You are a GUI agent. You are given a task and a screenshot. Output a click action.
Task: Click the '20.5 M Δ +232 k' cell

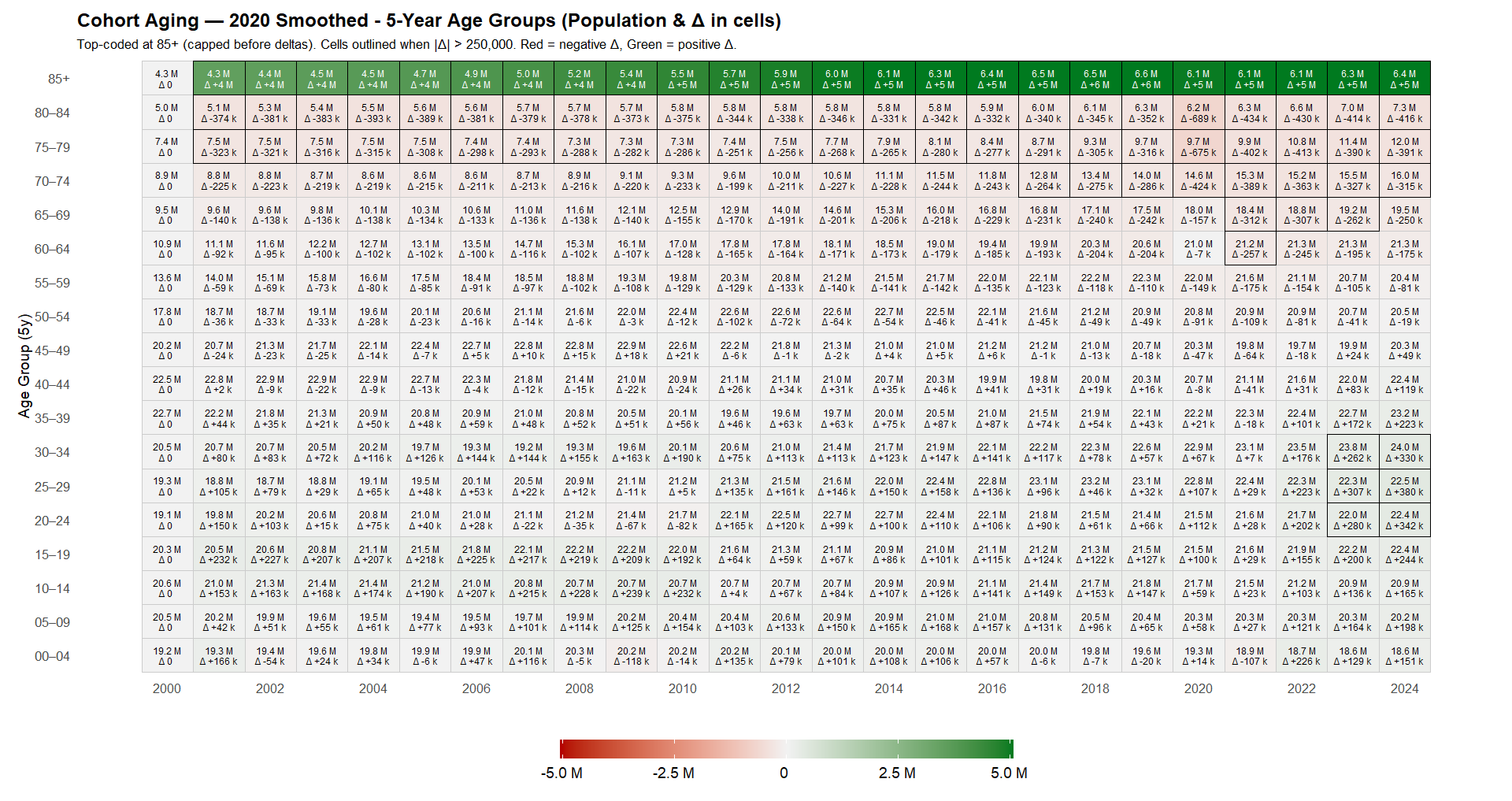[x=219, y=554]
